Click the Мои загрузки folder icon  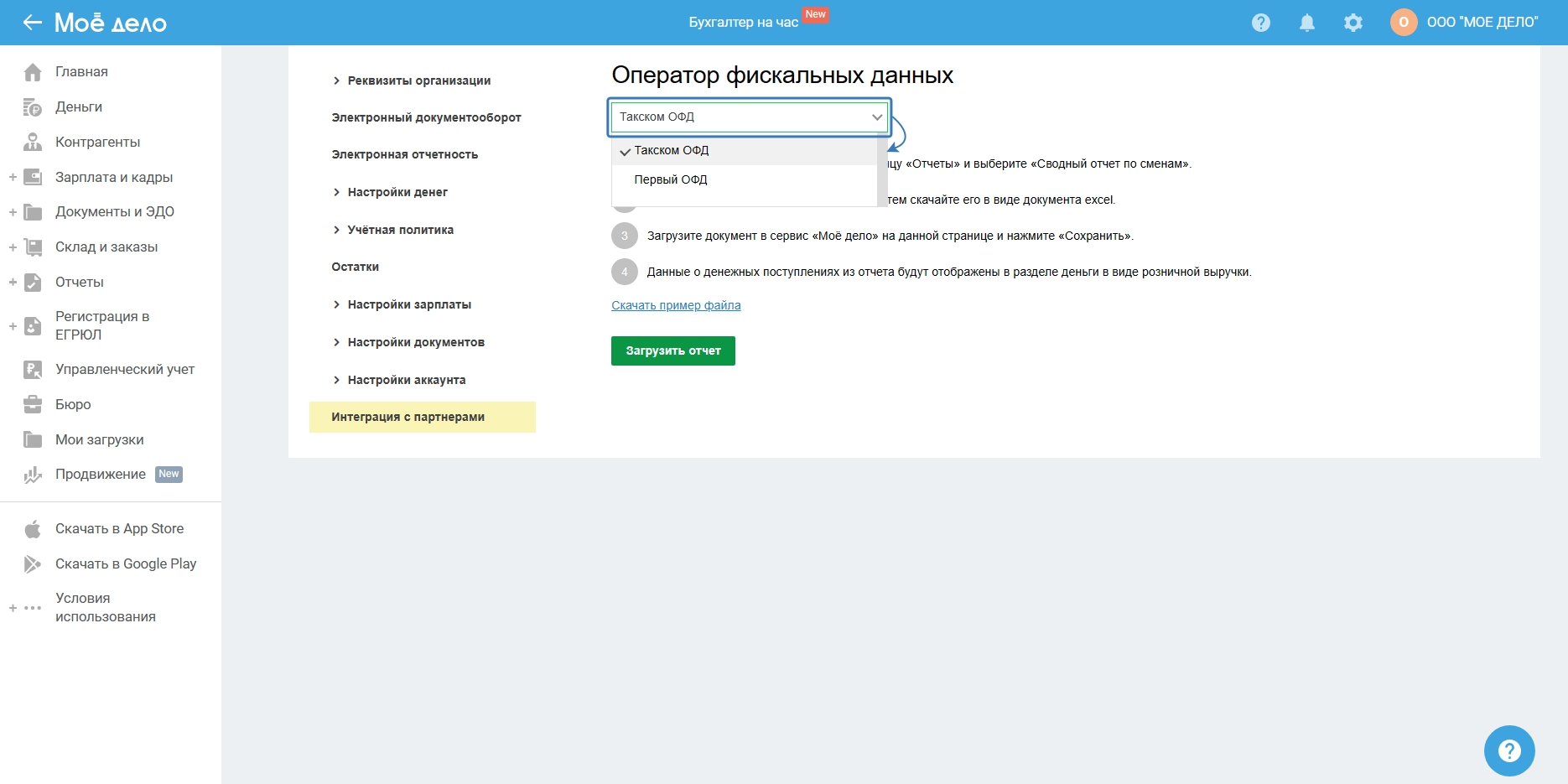[33, 440]
